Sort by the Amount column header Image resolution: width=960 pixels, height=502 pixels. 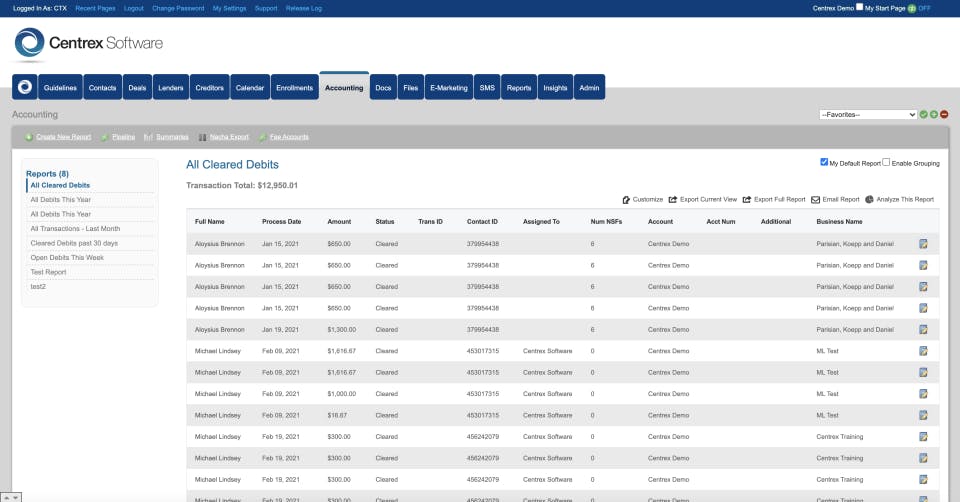point(339,222)
